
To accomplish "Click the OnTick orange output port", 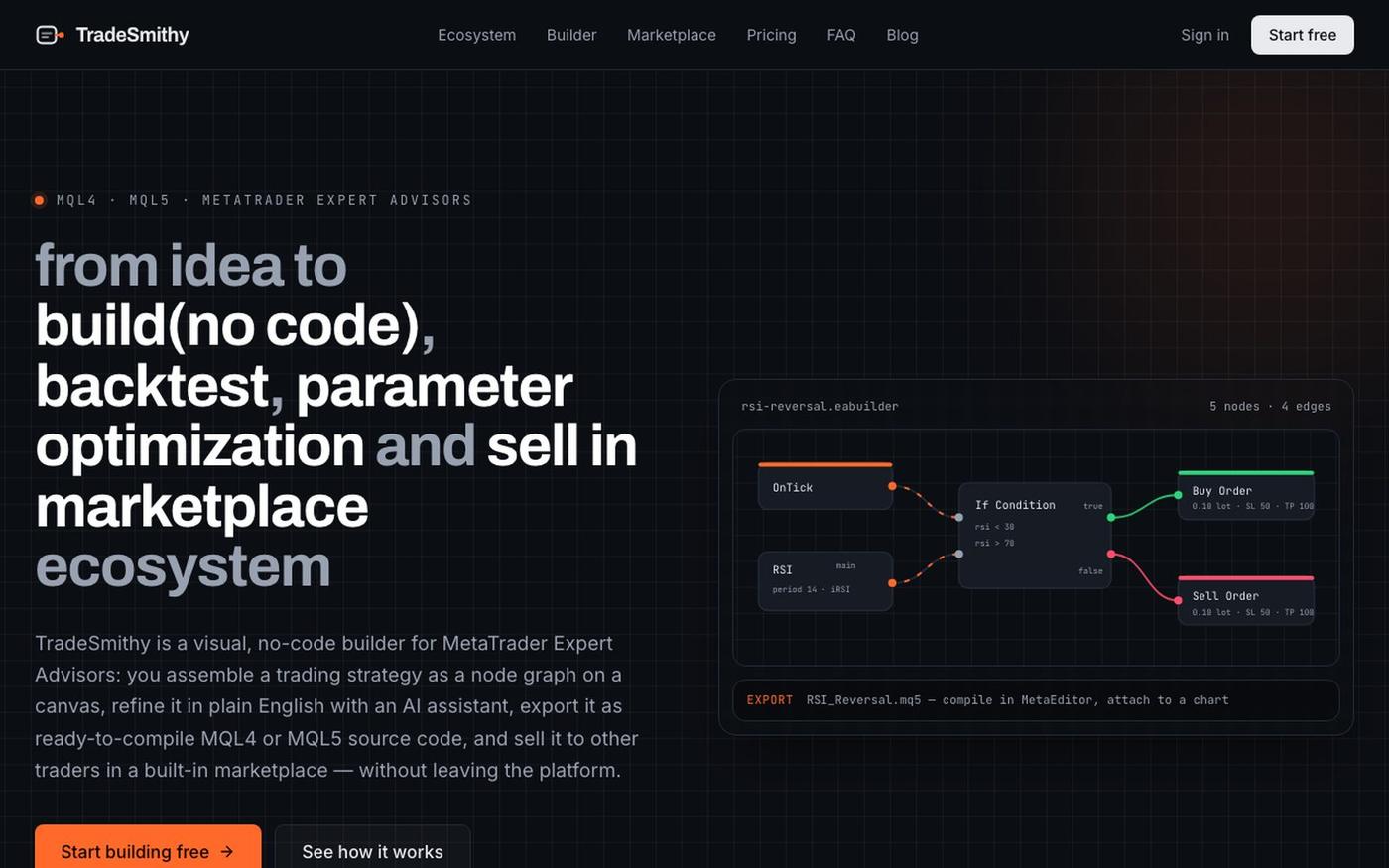I will (x=892, y=486).
